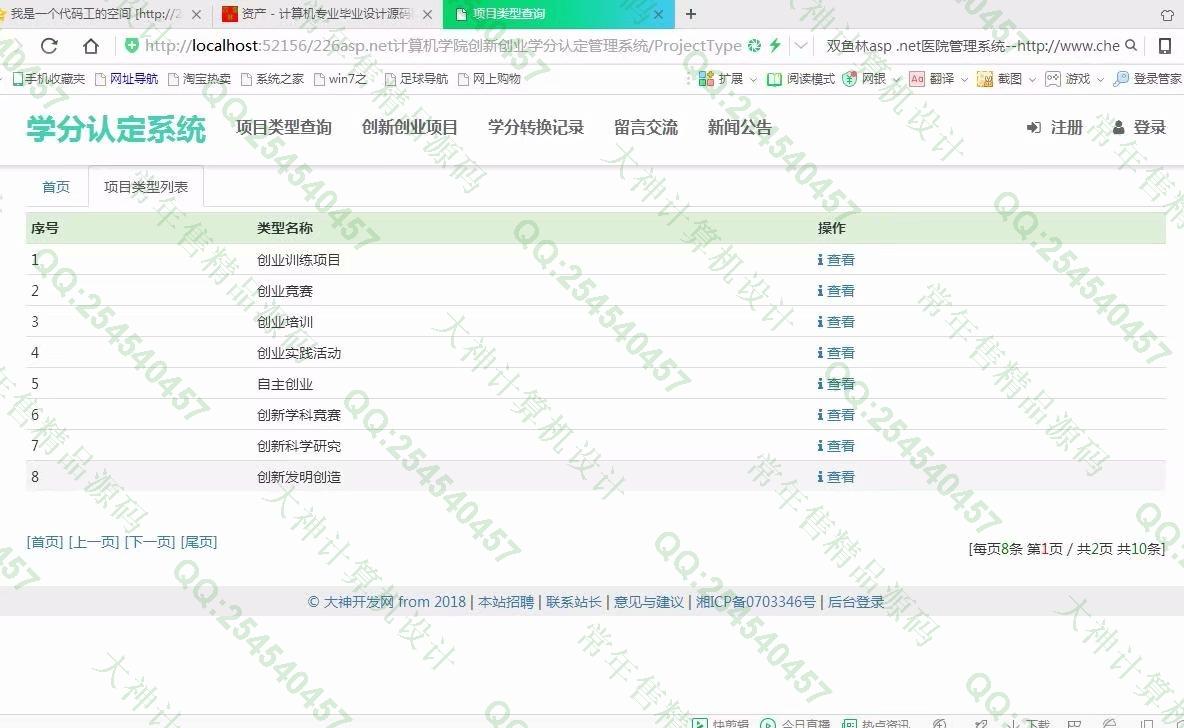Open 创新创业项目 navigation menu
This screenshot has height=728, width=1184.
(409, 128)
